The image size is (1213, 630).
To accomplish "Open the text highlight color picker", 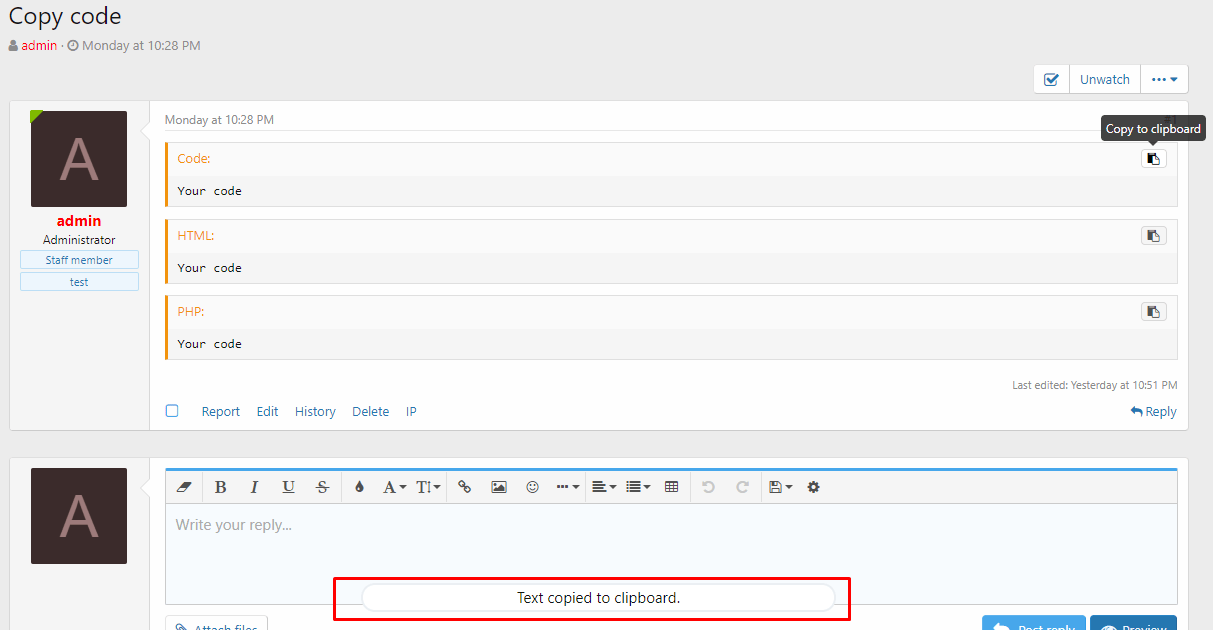I will [x=359, y=487].
